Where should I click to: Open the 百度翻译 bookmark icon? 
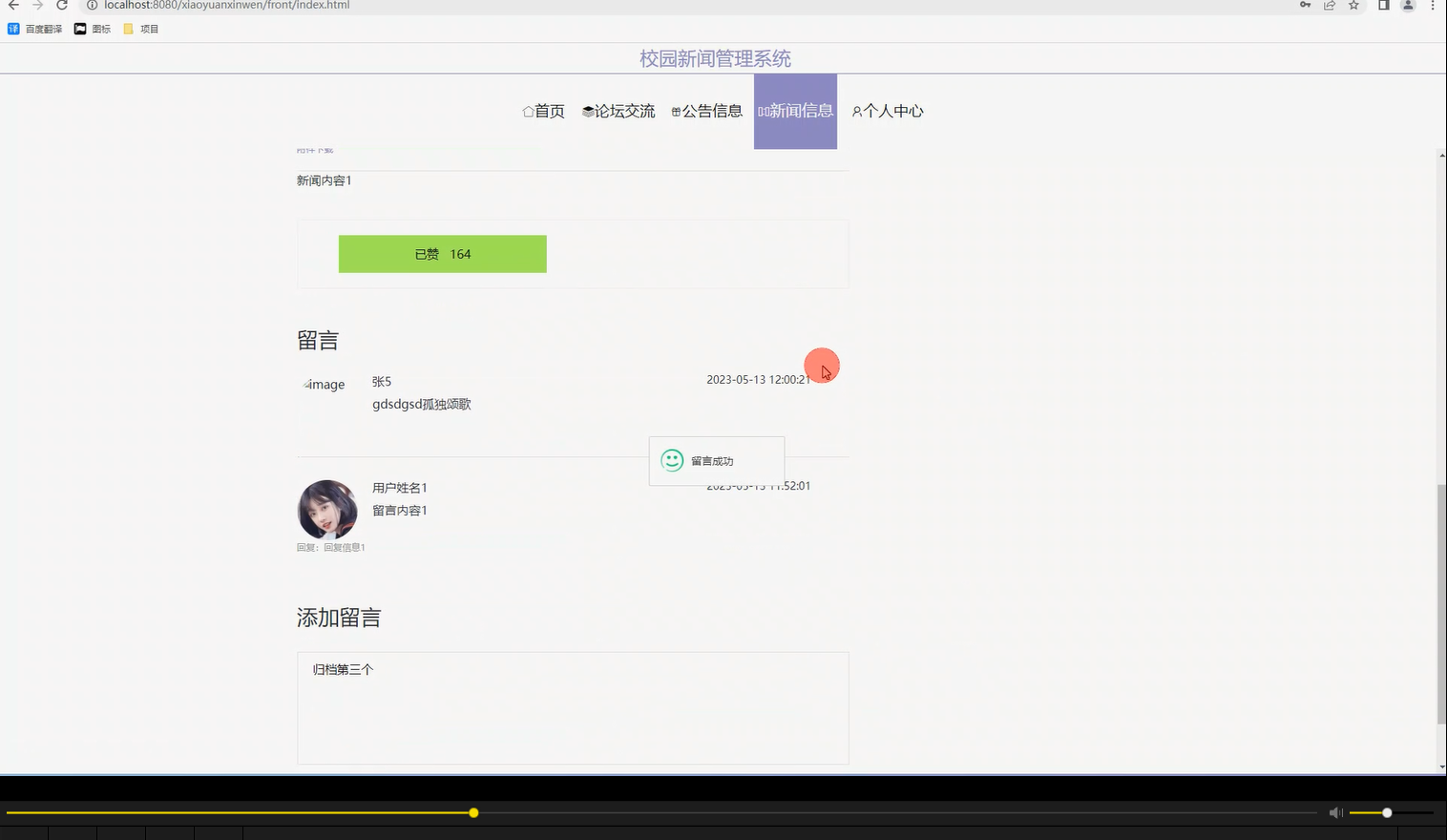click(x=12, y=29)
